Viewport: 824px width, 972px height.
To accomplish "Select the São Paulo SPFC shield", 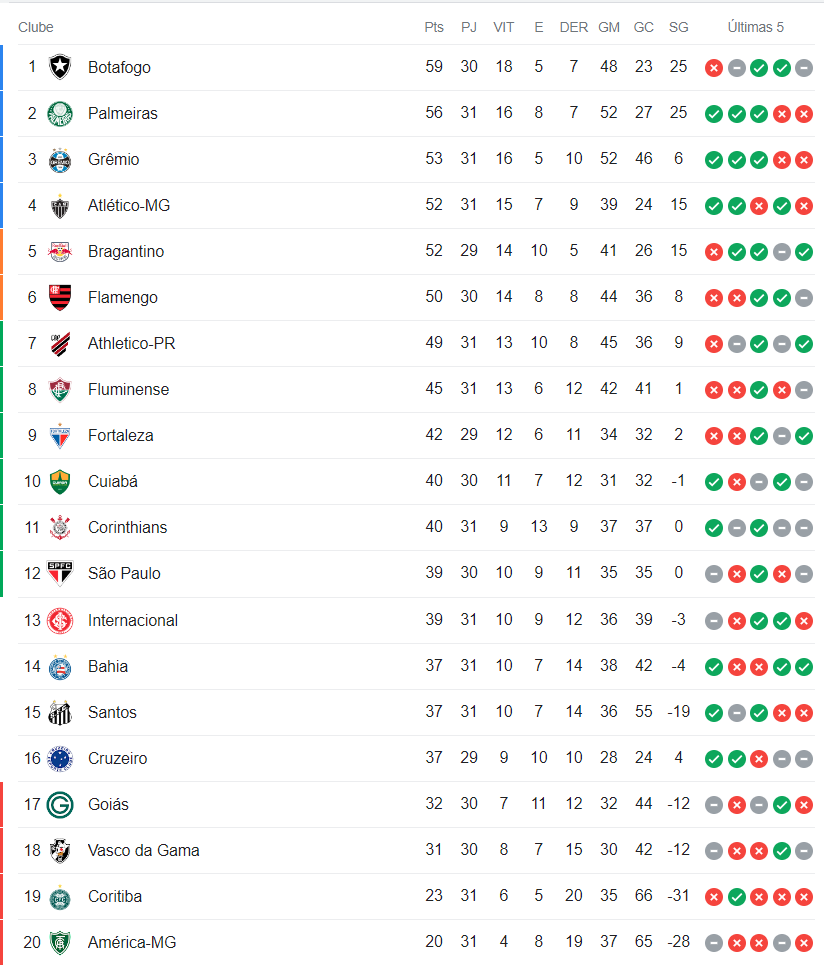I will [60, 573].
